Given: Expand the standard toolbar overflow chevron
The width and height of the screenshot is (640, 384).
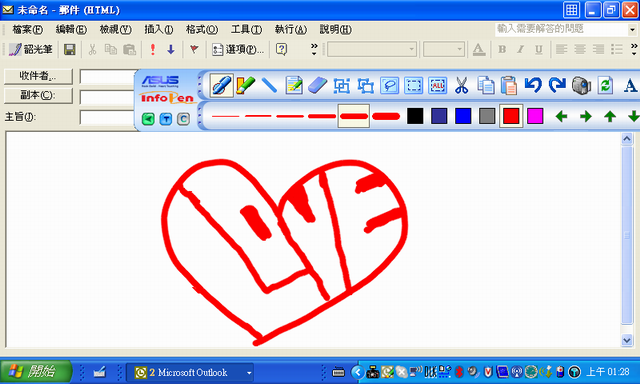Looking at the screenshot, I should (x=313, y=49).
